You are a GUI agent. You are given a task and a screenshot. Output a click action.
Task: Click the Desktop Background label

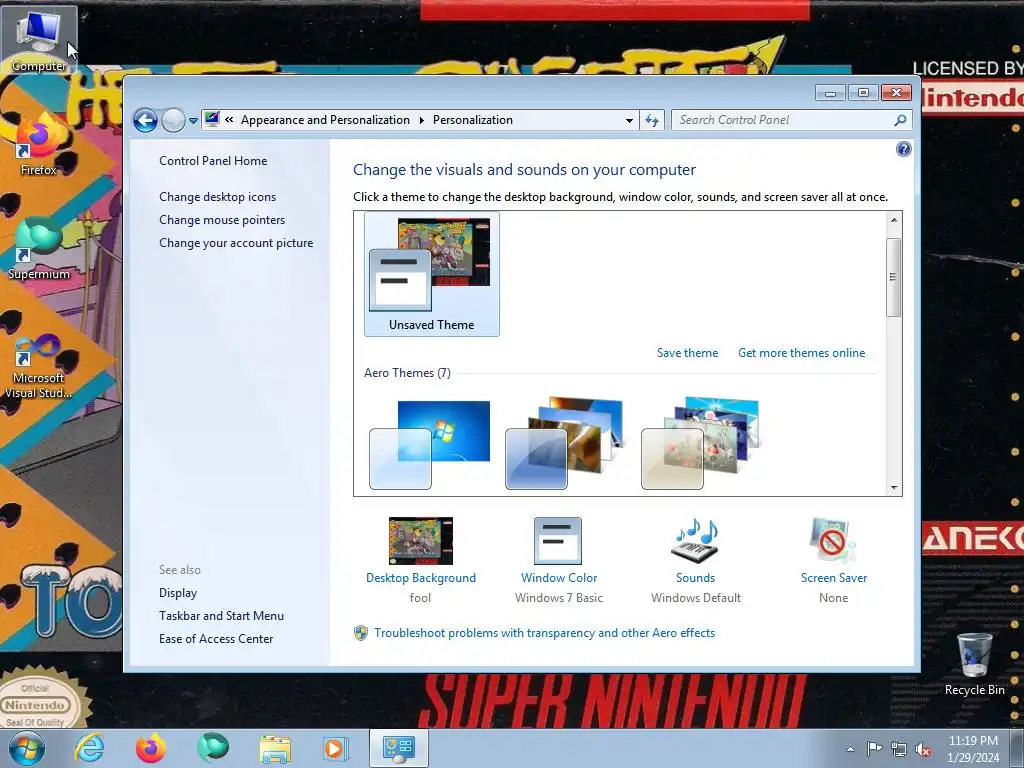click(421, 578)
